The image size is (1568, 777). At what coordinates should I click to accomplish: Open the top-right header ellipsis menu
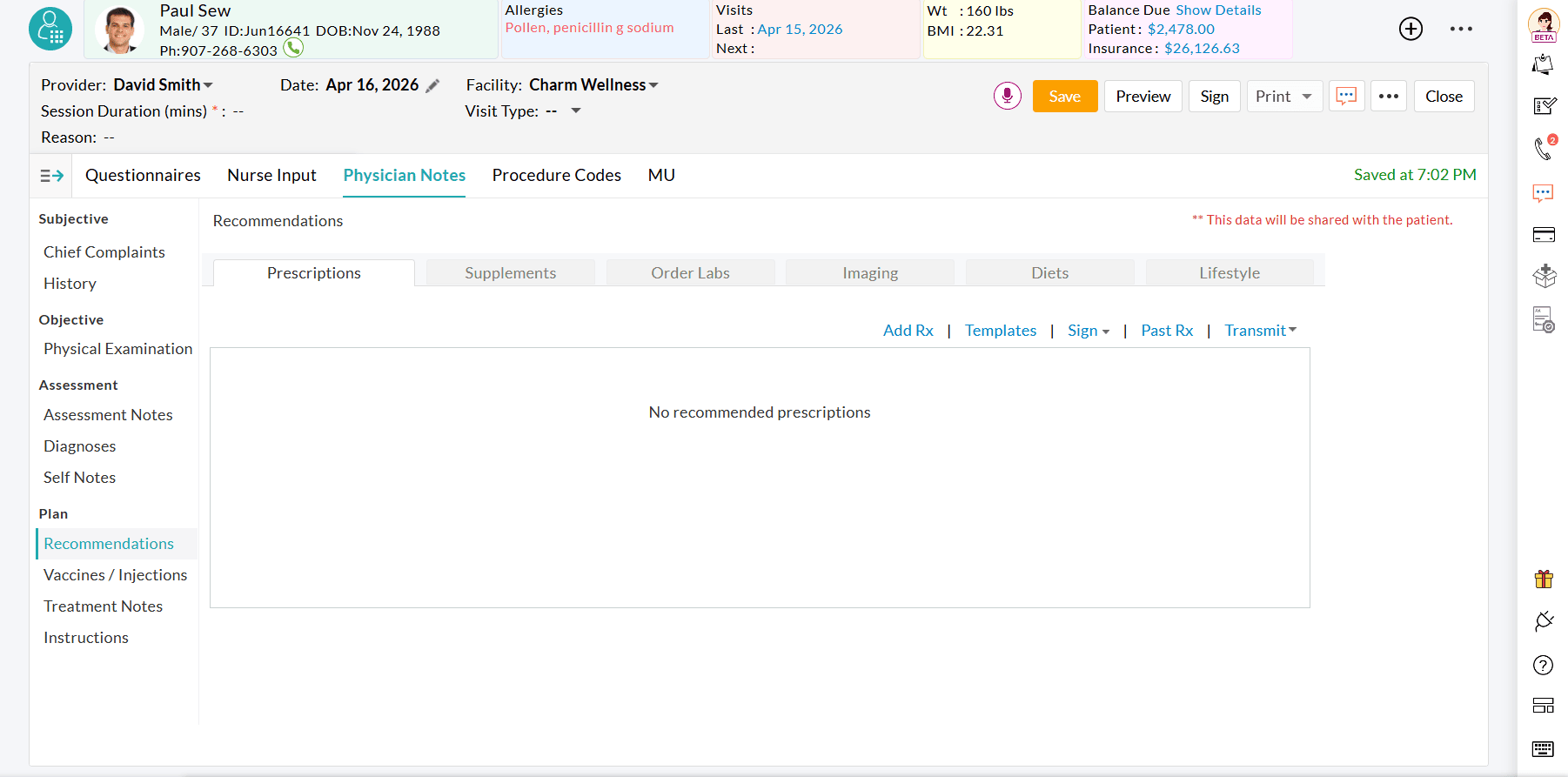click(x=1461, y=29)
